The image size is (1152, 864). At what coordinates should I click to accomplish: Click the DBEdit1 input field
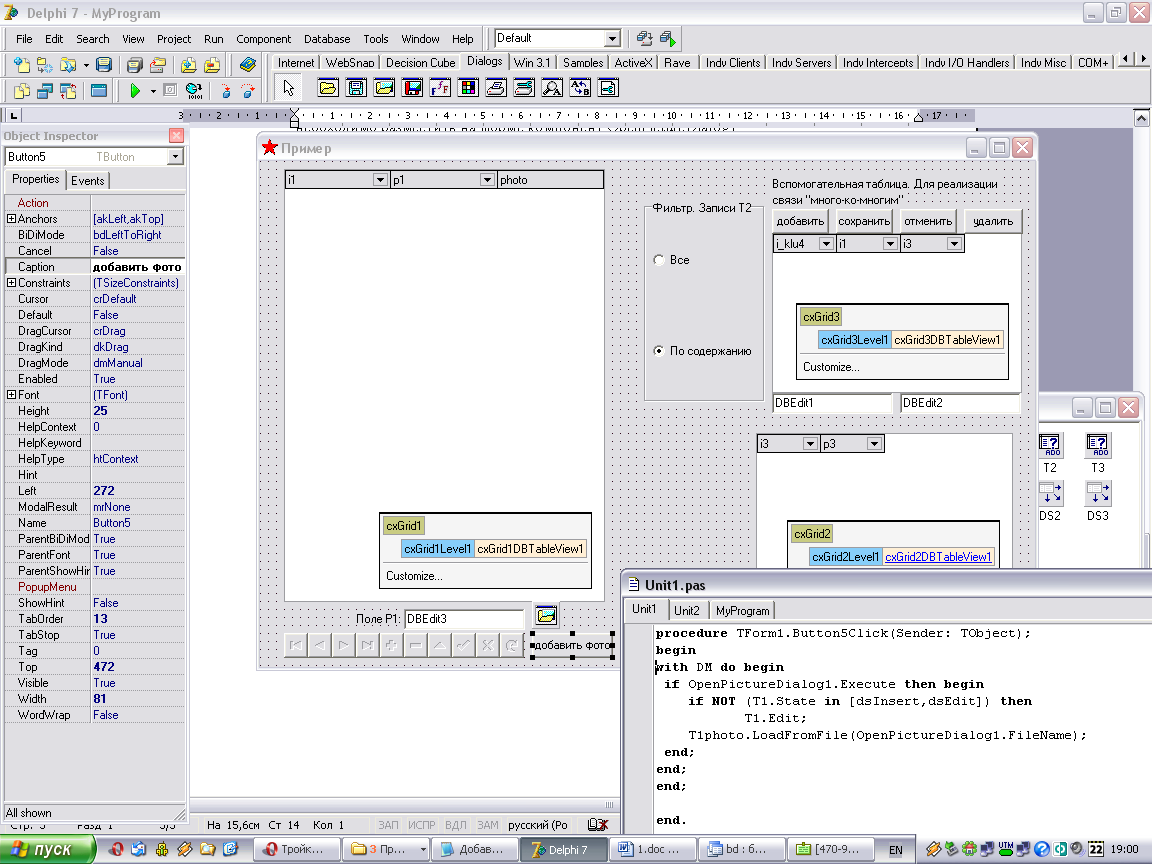click(832, 403)
